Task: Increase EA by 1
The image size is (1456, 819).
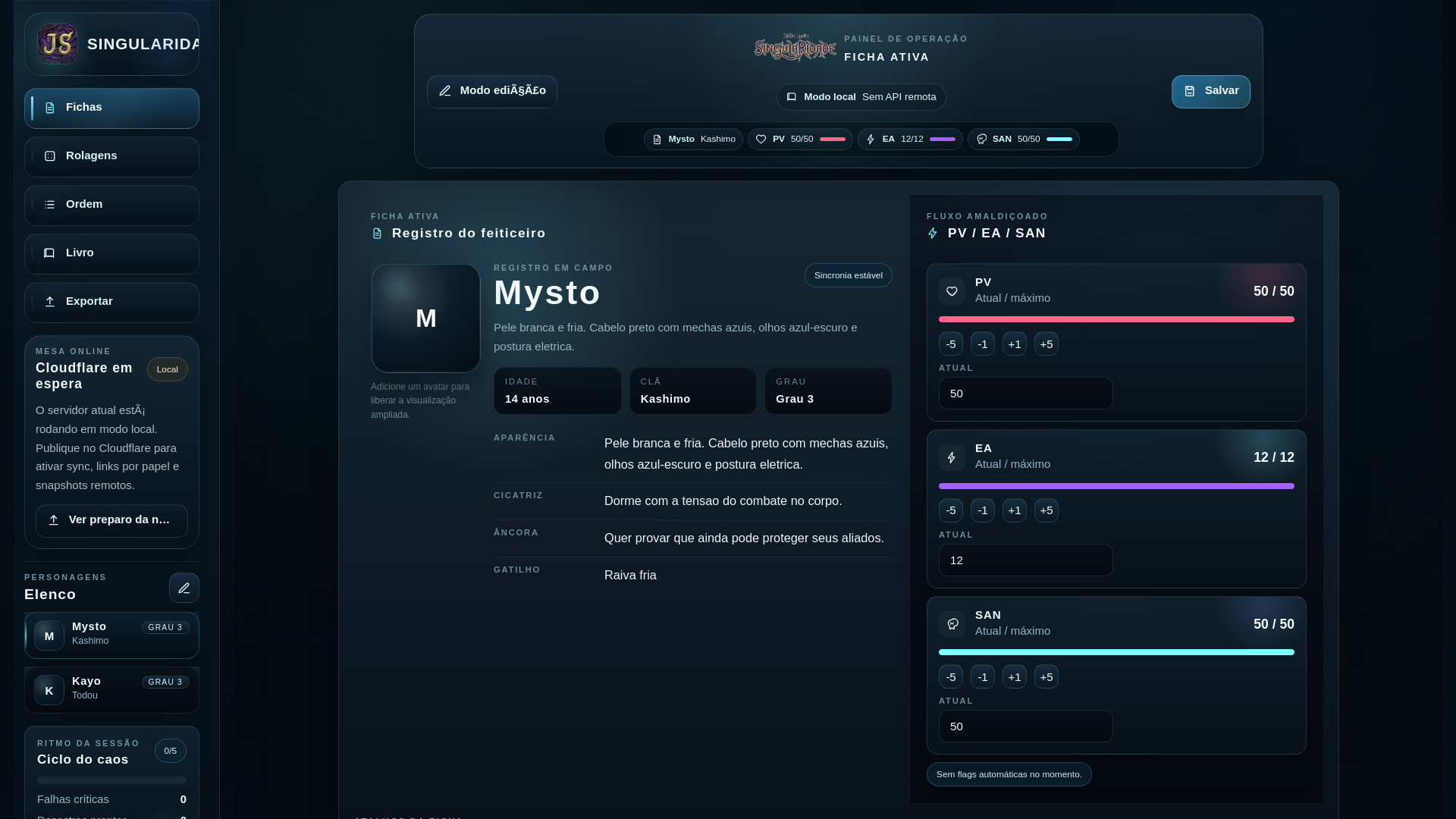Action: click(1015, 510)
